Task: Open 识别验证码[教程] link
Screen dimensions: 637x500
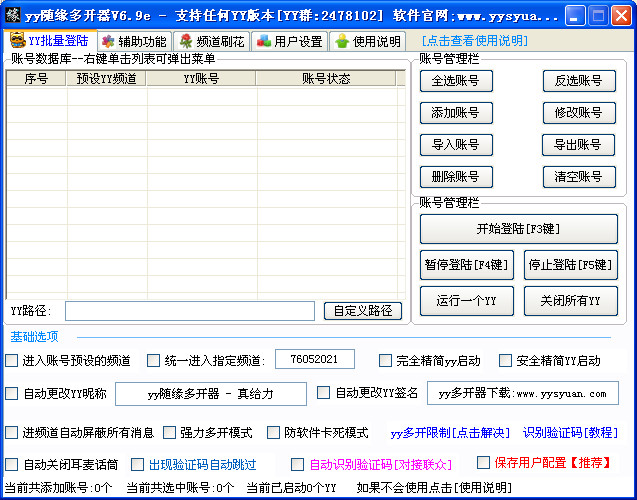Action: 570,433
